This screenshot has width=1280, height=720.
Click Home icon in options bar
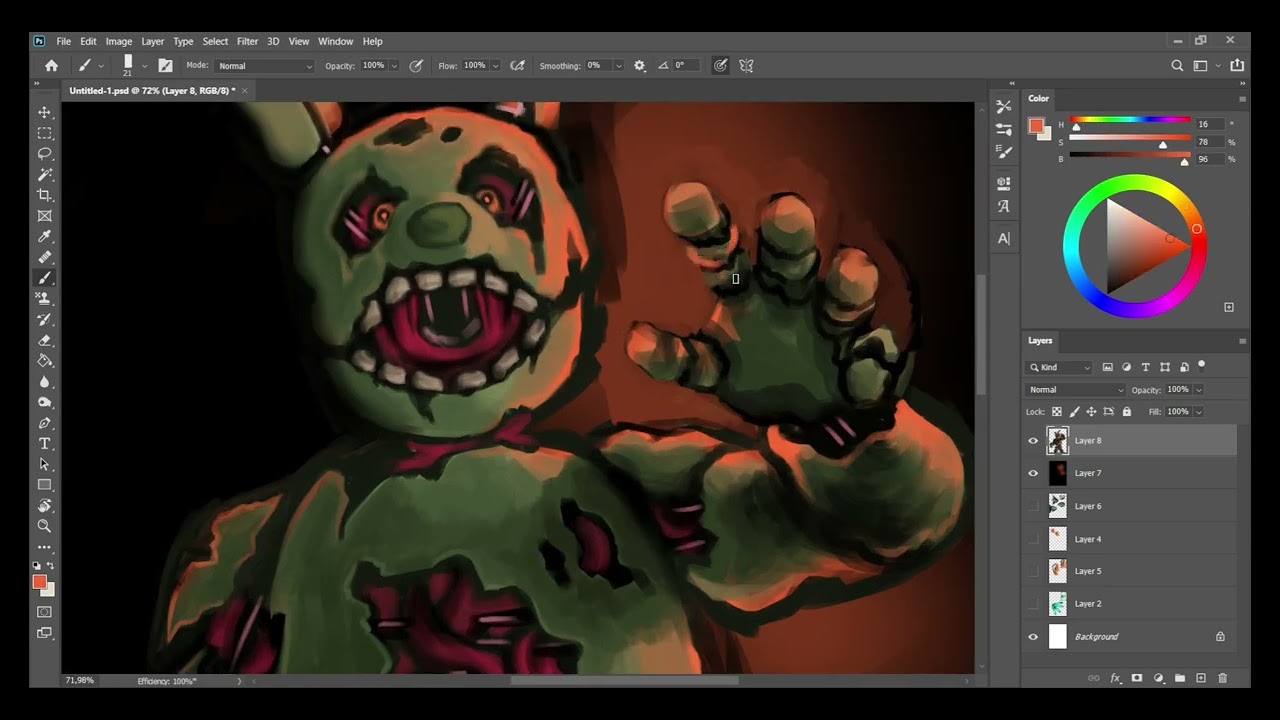(52, 66)
